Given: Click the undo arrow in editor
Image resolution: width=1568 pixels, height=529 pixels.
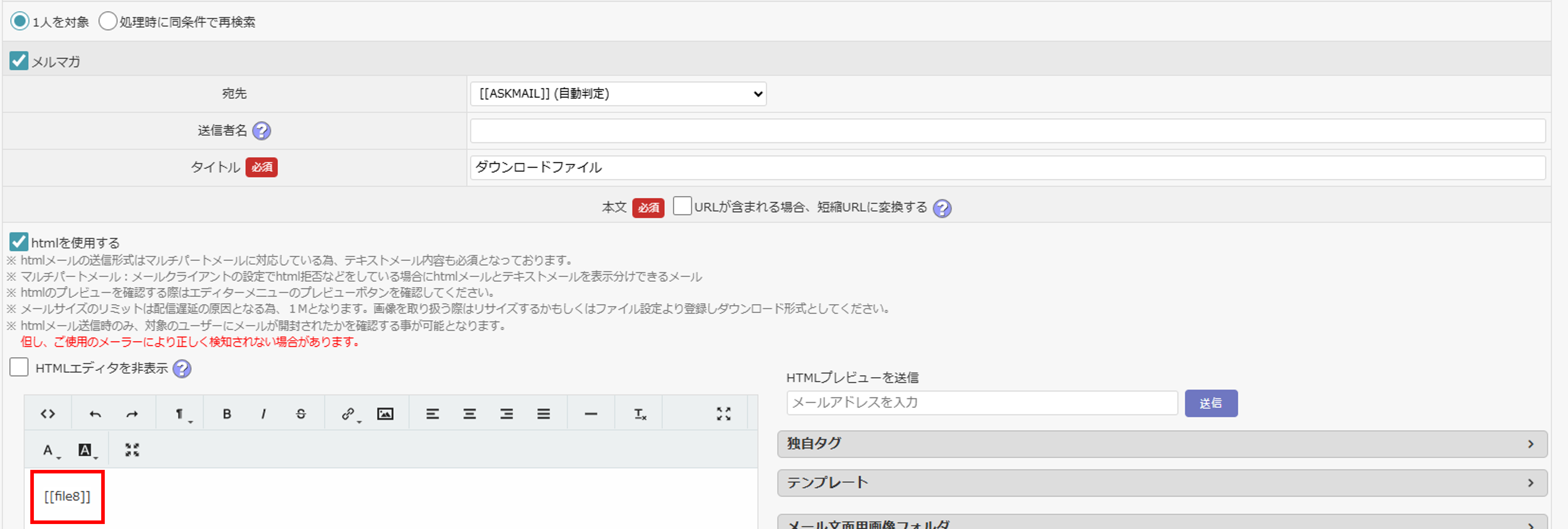Looking at the screenshot, I should [x=95, y=414].
